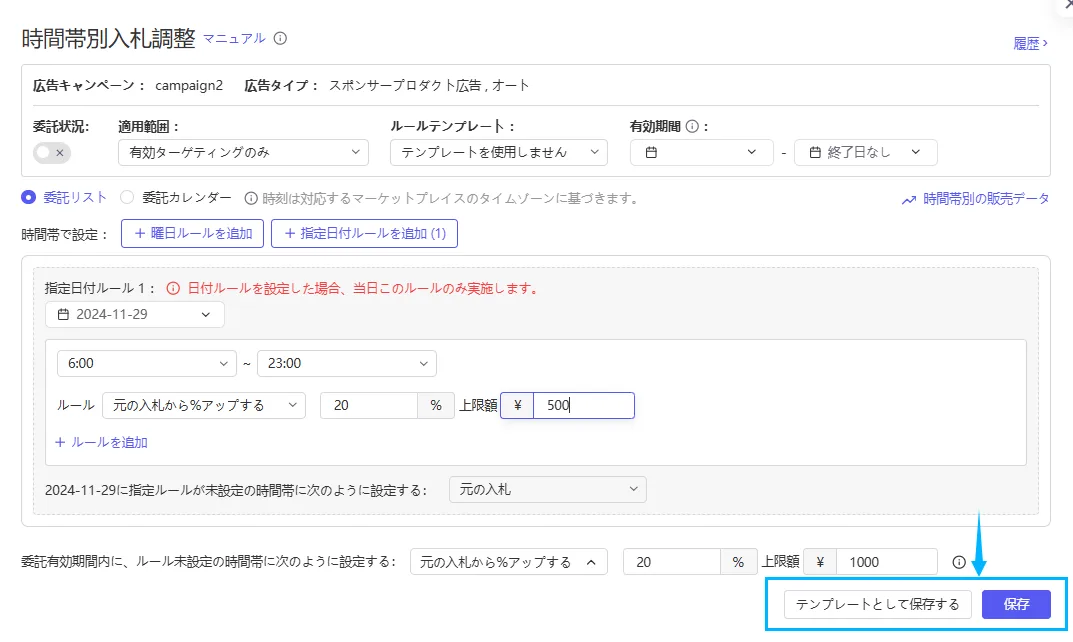Click the info icon next to マニュアル
This screenshot has height=642, width=1073.
point(280,38)
